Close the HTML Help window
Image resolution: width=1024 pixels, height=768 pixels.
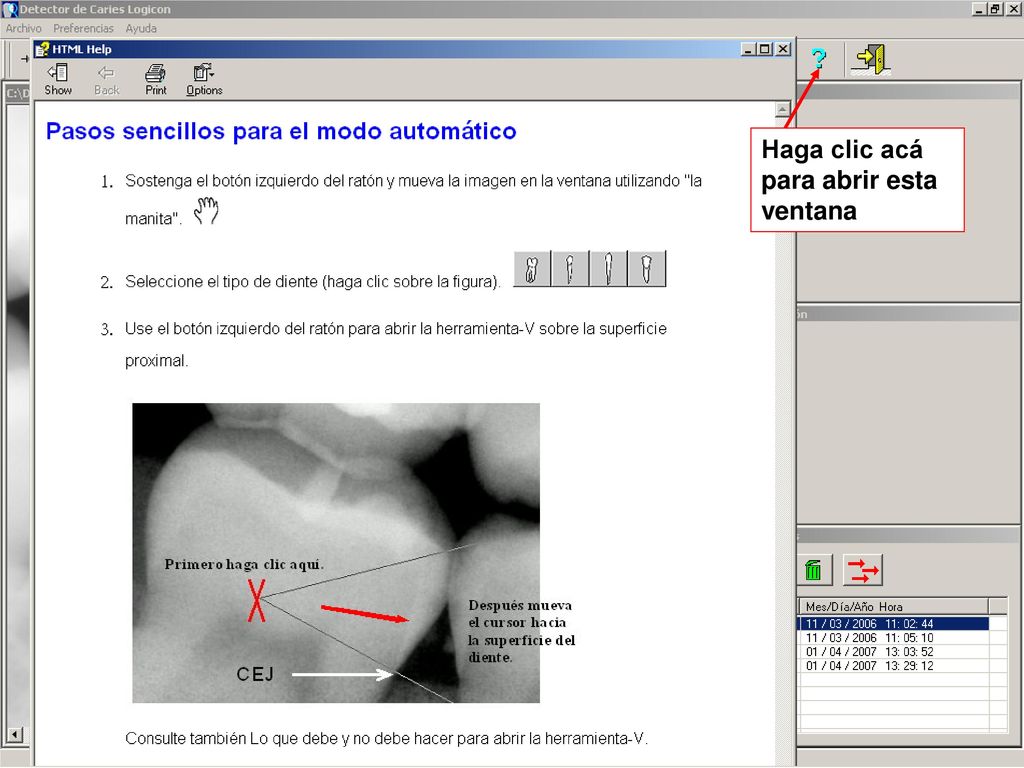click(783, 49)
